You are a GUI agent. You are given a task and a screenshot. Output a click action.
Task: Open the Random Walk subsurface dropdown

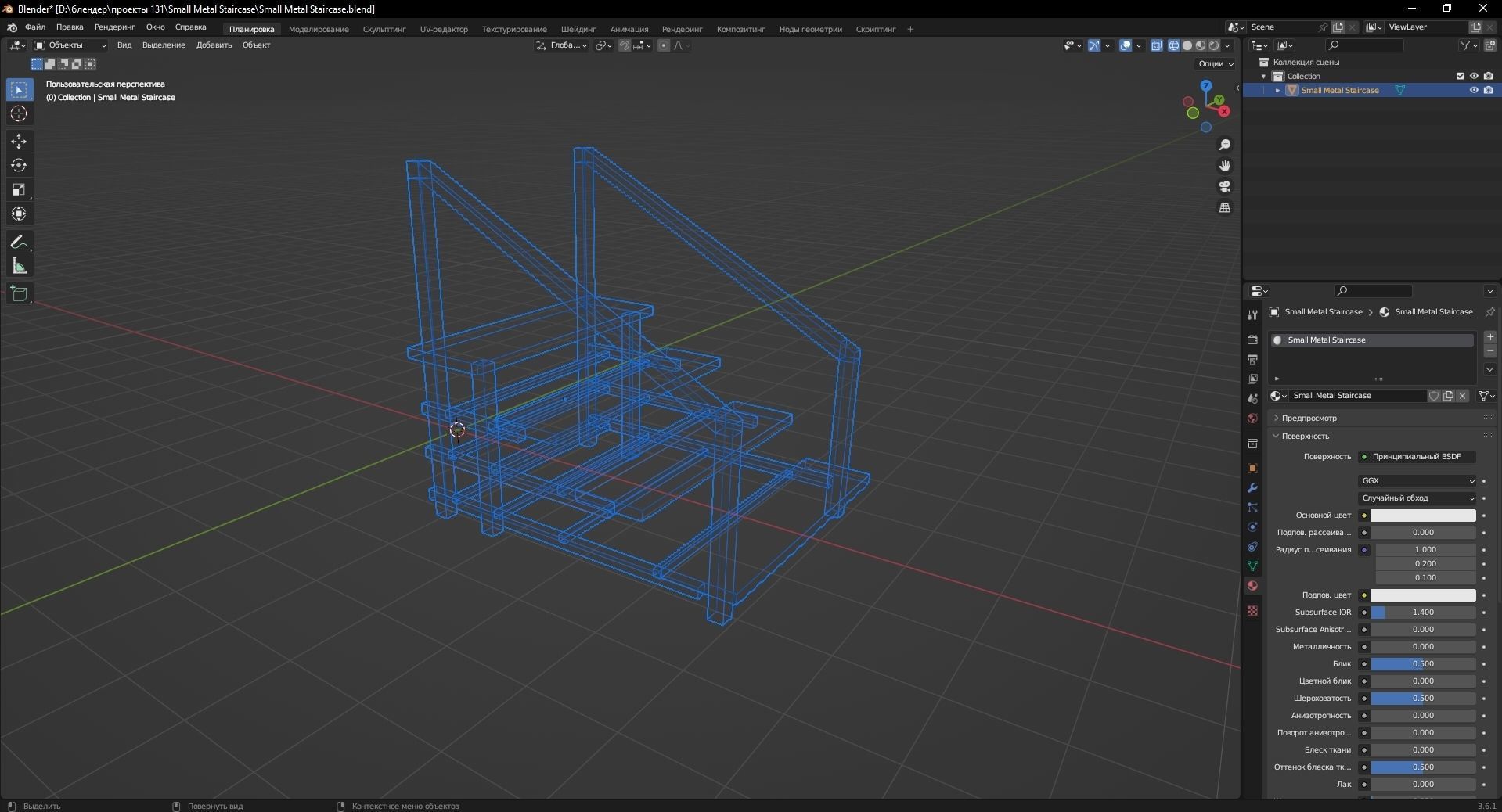[1417, 498]
